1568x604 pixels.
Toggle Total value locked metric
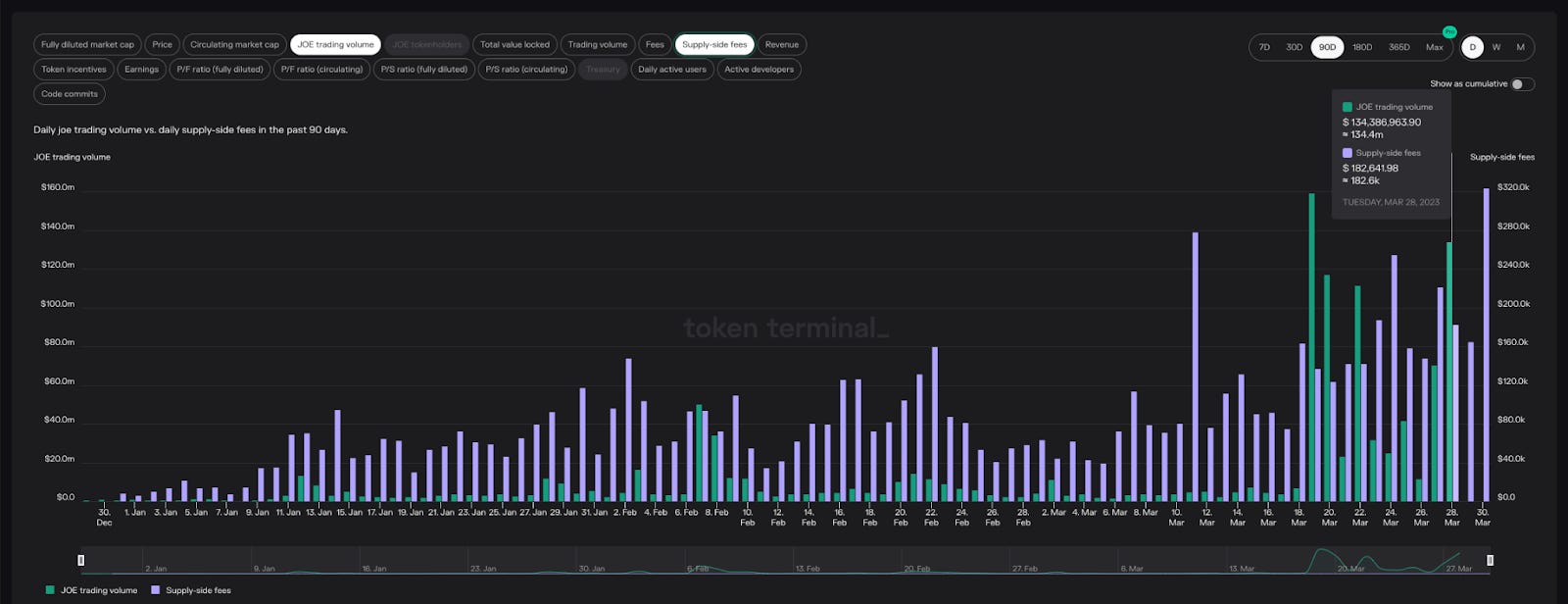pos(514,44)
